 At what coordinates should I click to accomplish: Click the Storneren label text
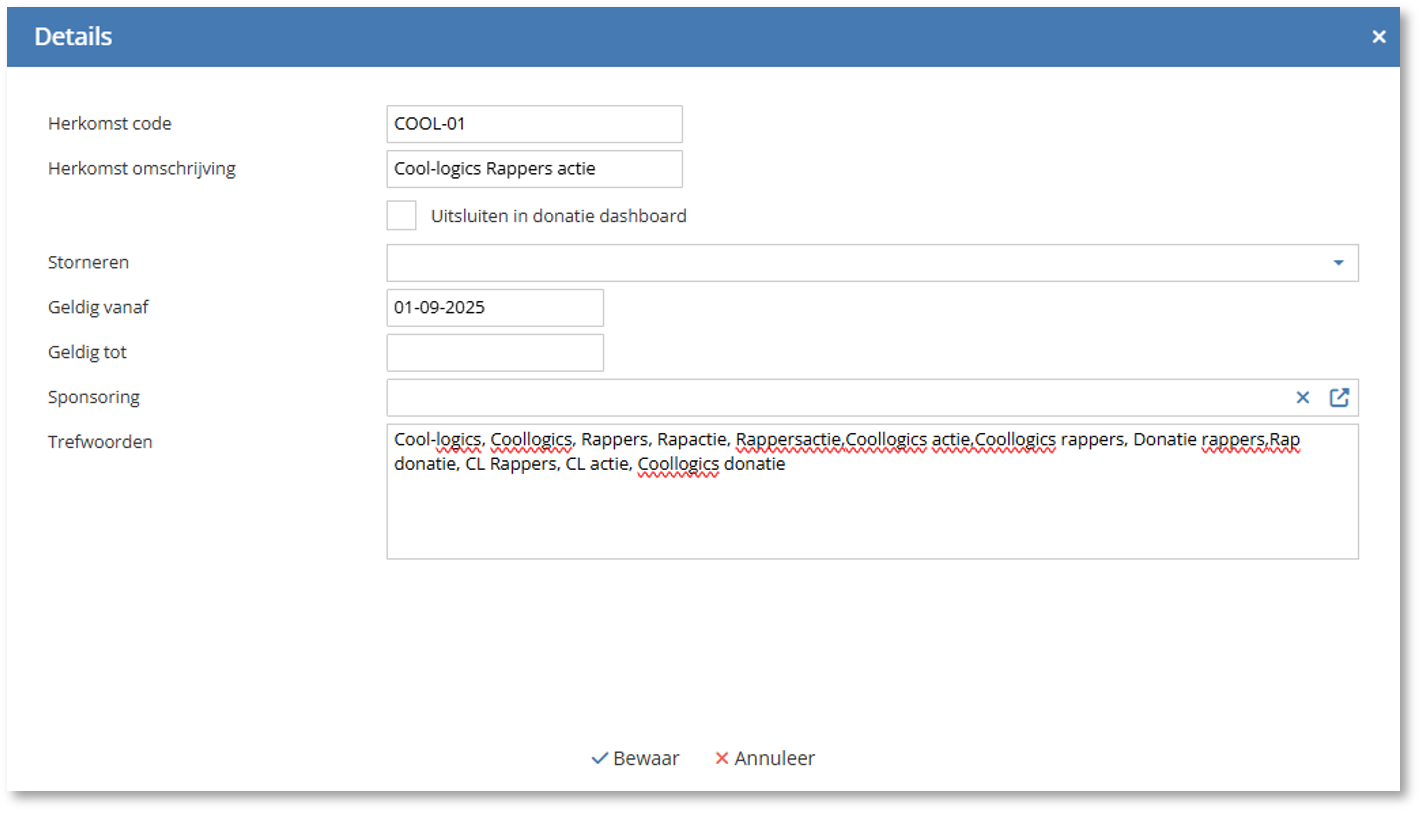88,263
